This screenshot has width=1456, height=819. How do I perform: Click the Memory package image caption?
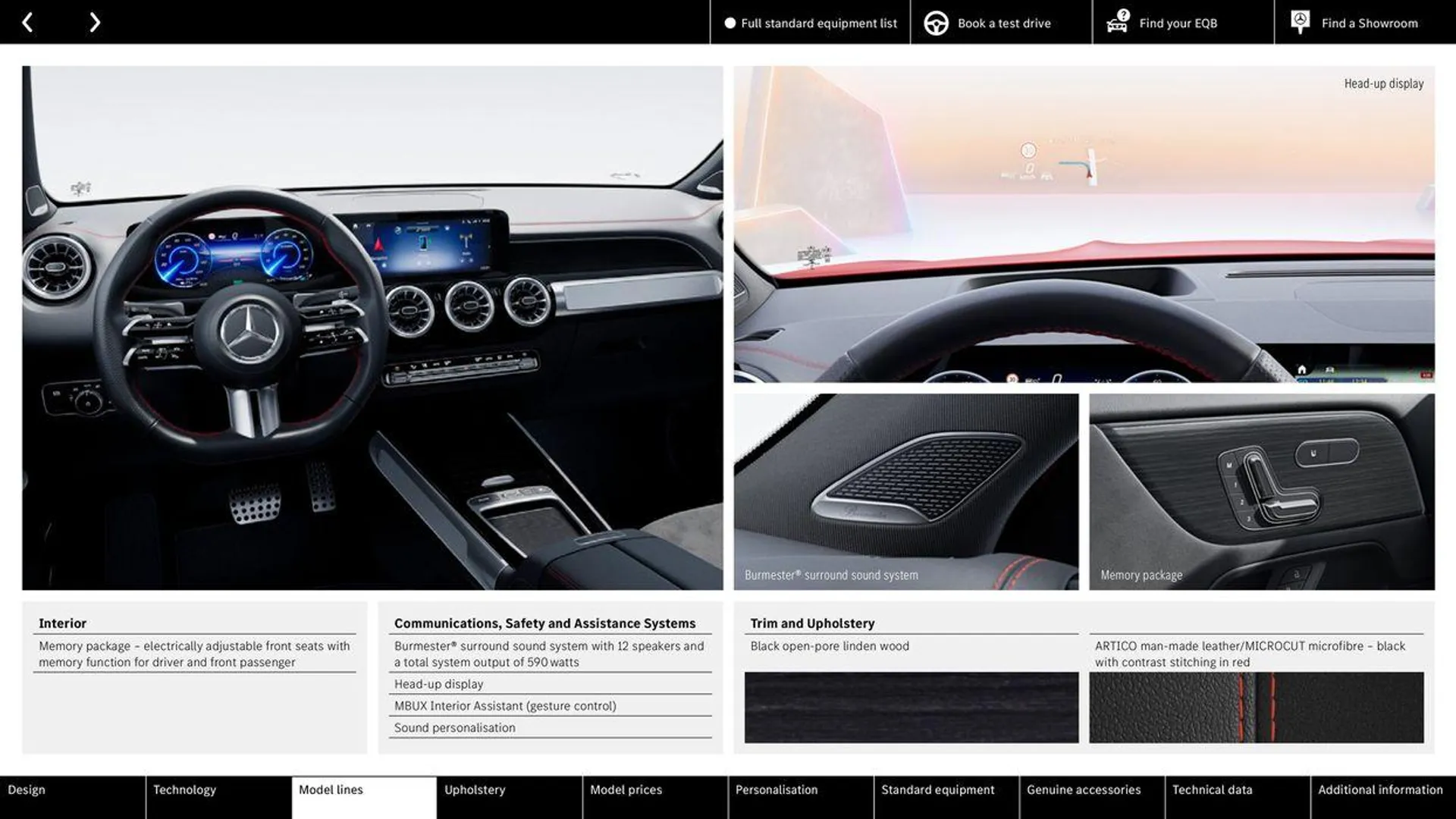click(1141, 576)
